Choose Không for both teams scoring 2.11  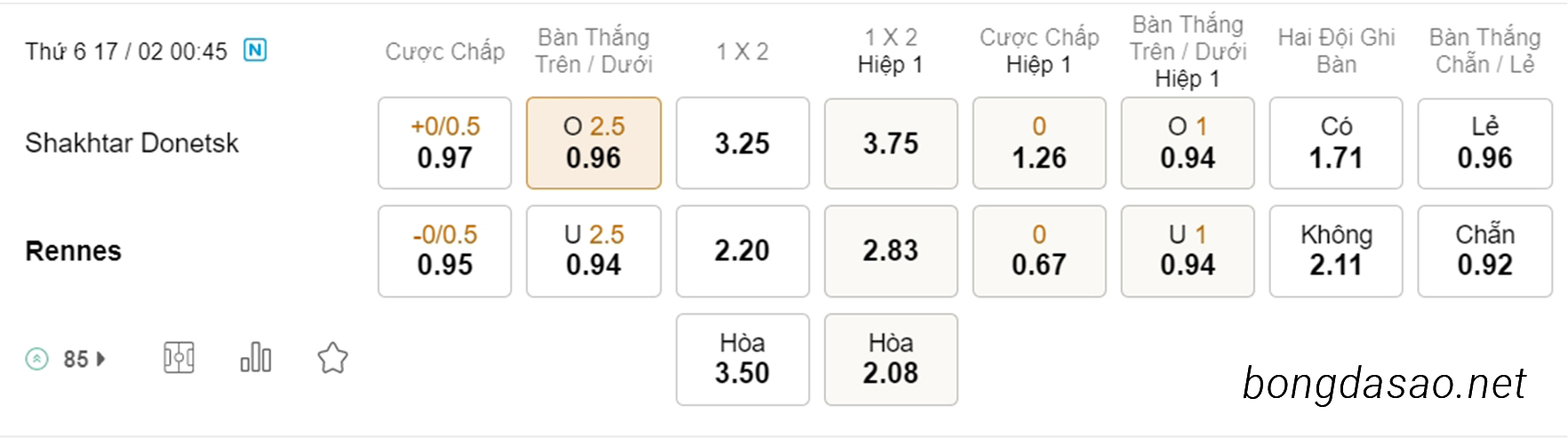pyautogui.click(x=1336, y=251)
